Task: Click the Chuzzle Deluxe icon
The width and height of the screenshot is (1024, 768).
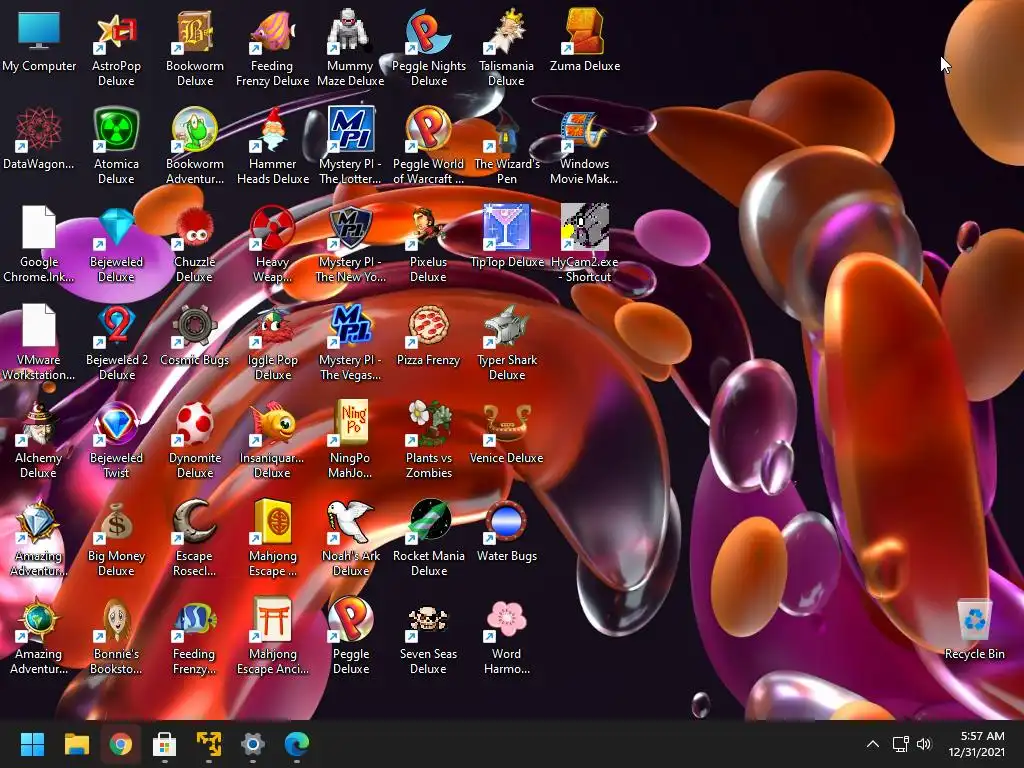Action: (195, 227)
